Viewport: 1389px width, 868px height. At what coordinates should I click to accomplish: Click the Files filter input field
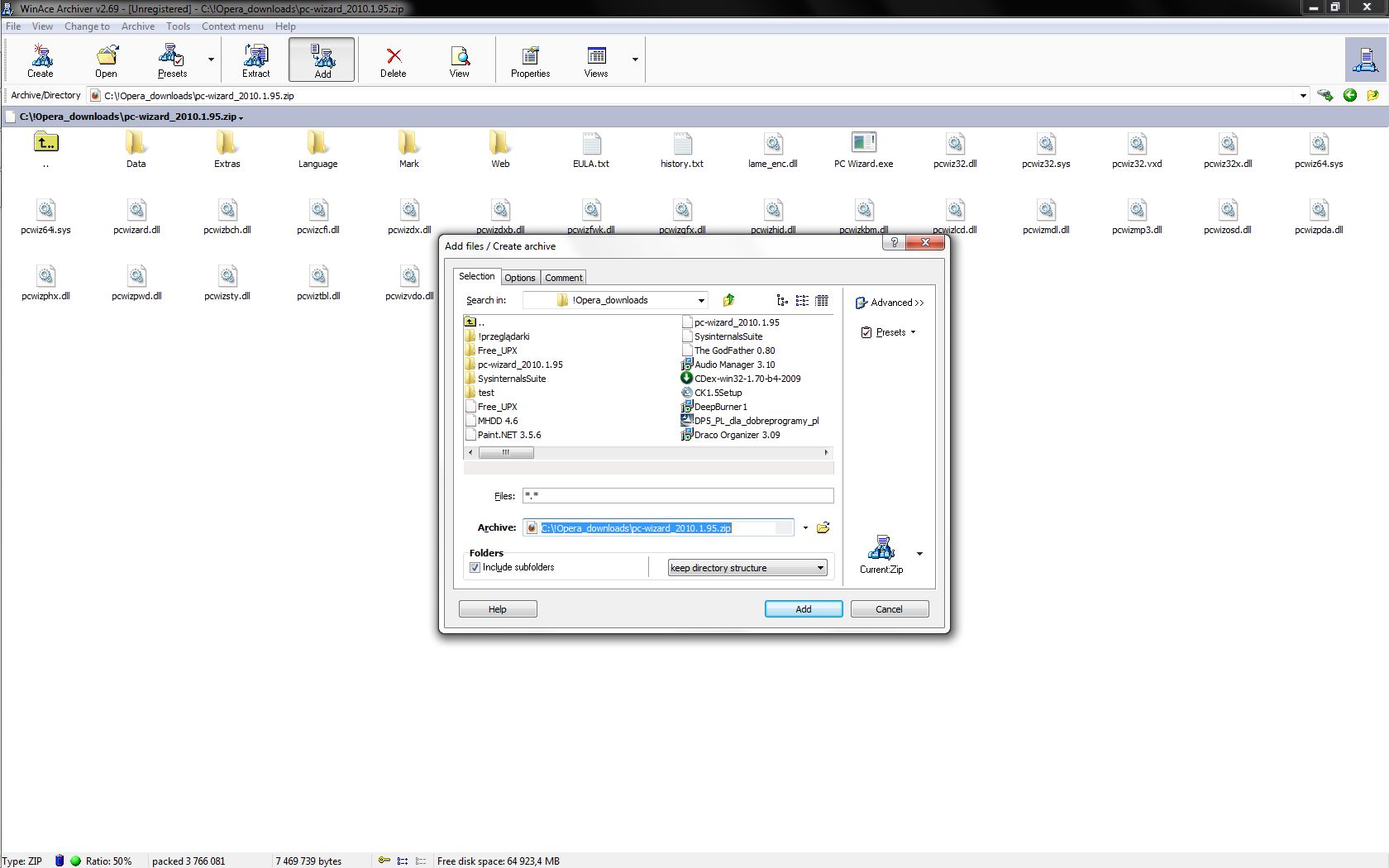678,496
